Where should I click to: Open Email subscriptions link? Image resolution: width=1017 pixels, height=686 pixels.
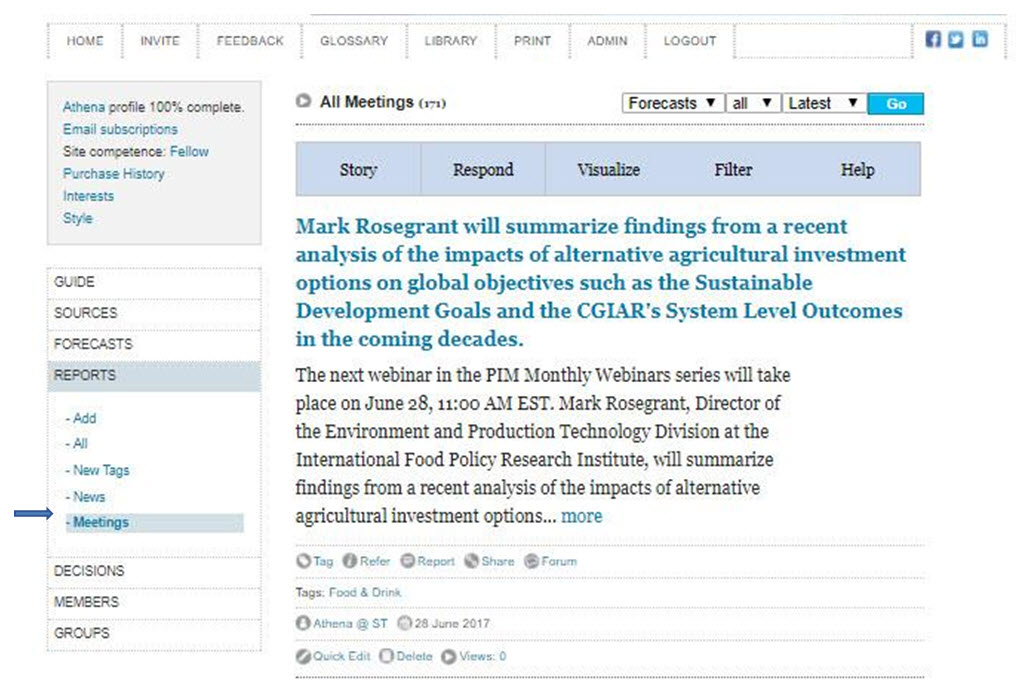point(120,129)
